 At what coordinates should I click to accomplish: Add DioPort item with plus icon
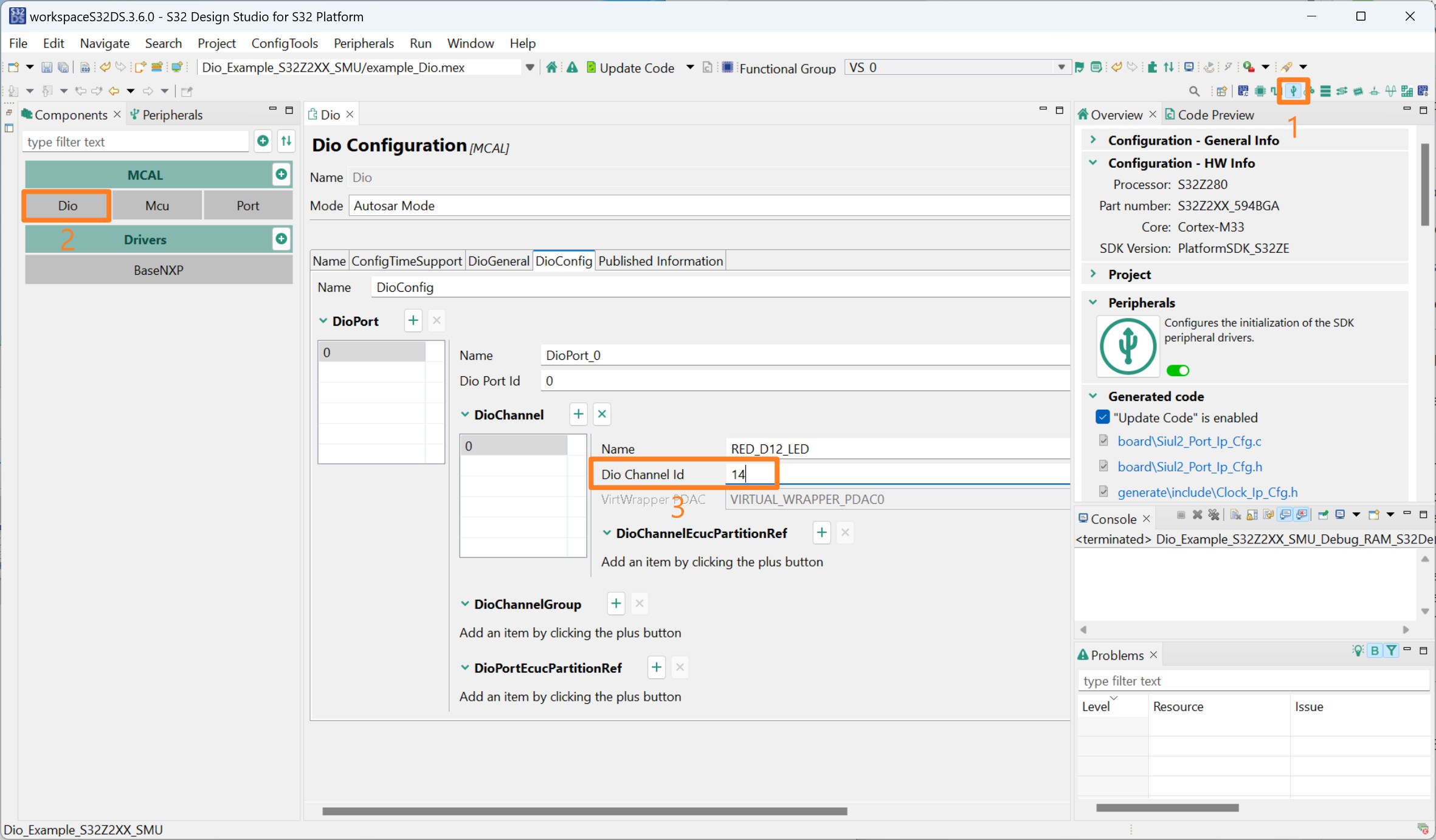(413, 320)
